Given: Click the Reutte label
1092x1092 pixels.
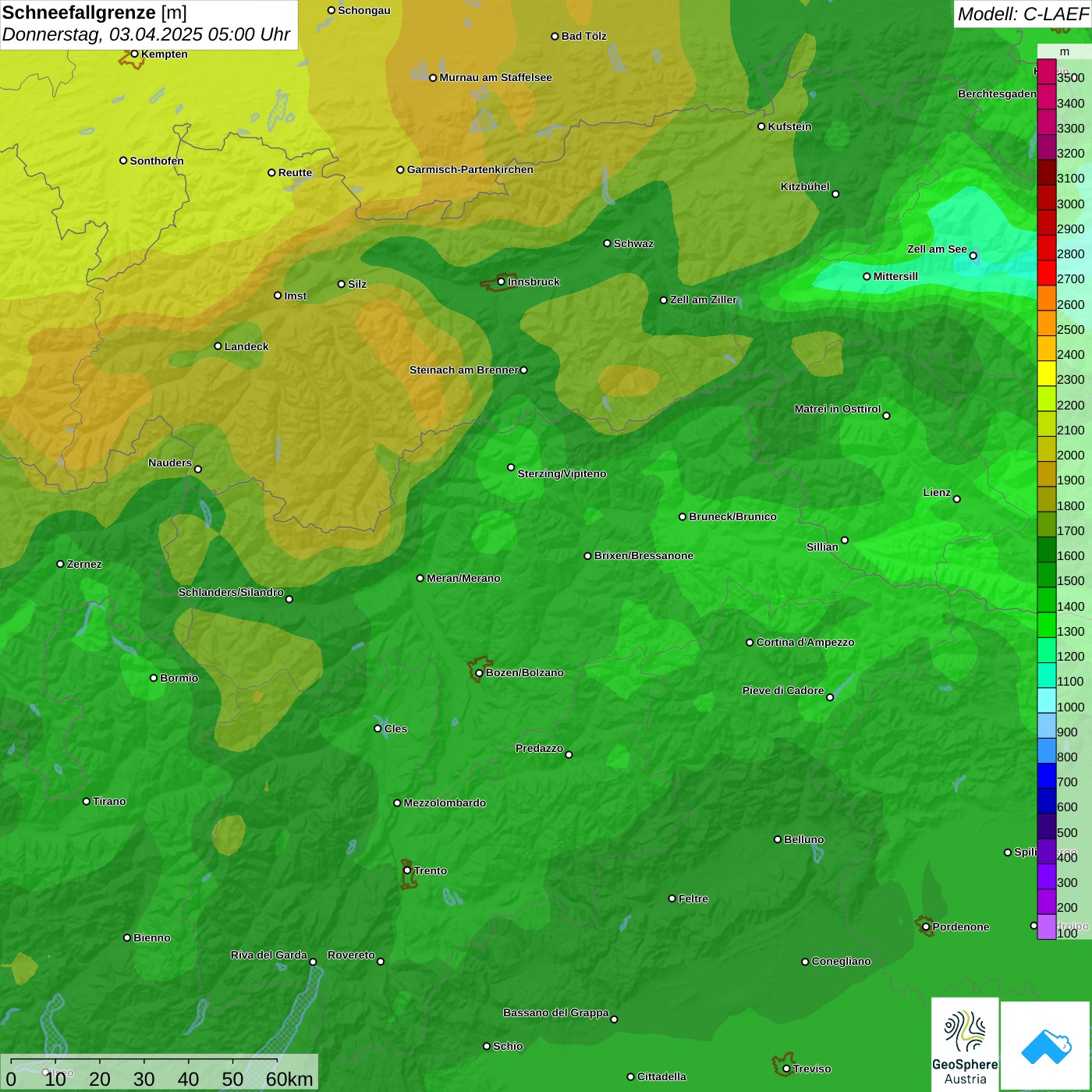Looking at the screenshot, I should [296, 172].
